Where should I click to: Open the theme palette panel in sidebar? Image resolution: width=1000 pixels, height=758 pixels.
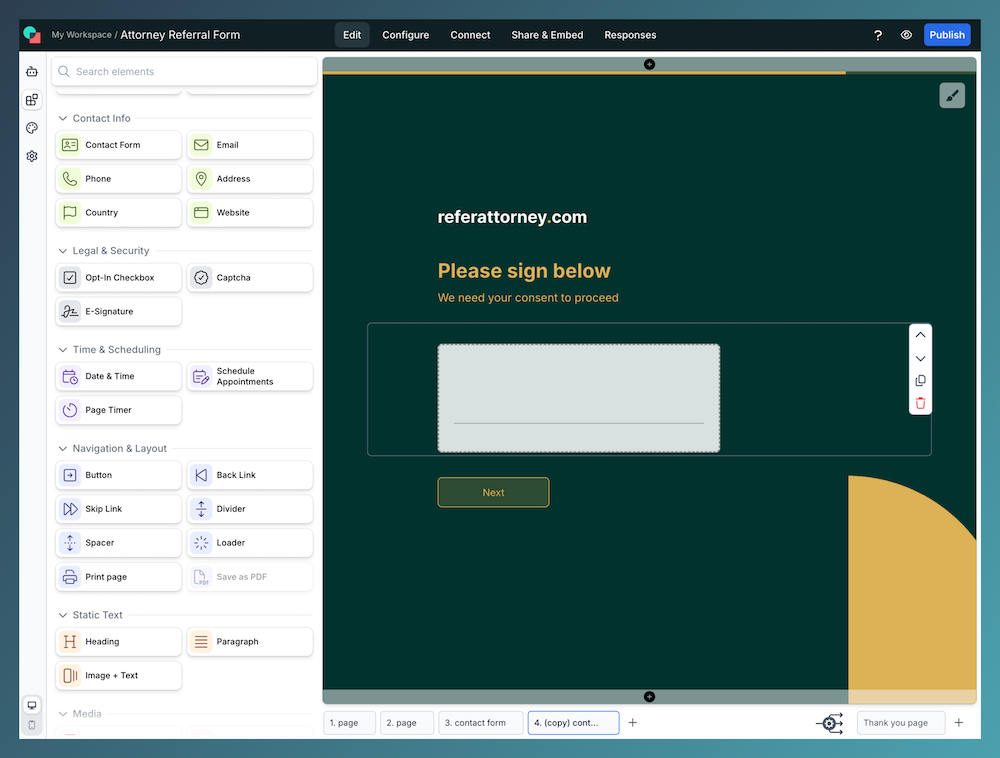[x=31, y=128]
